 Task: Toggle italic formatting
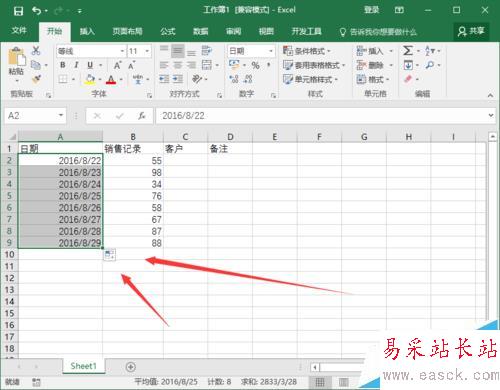[x=76, y=65]
